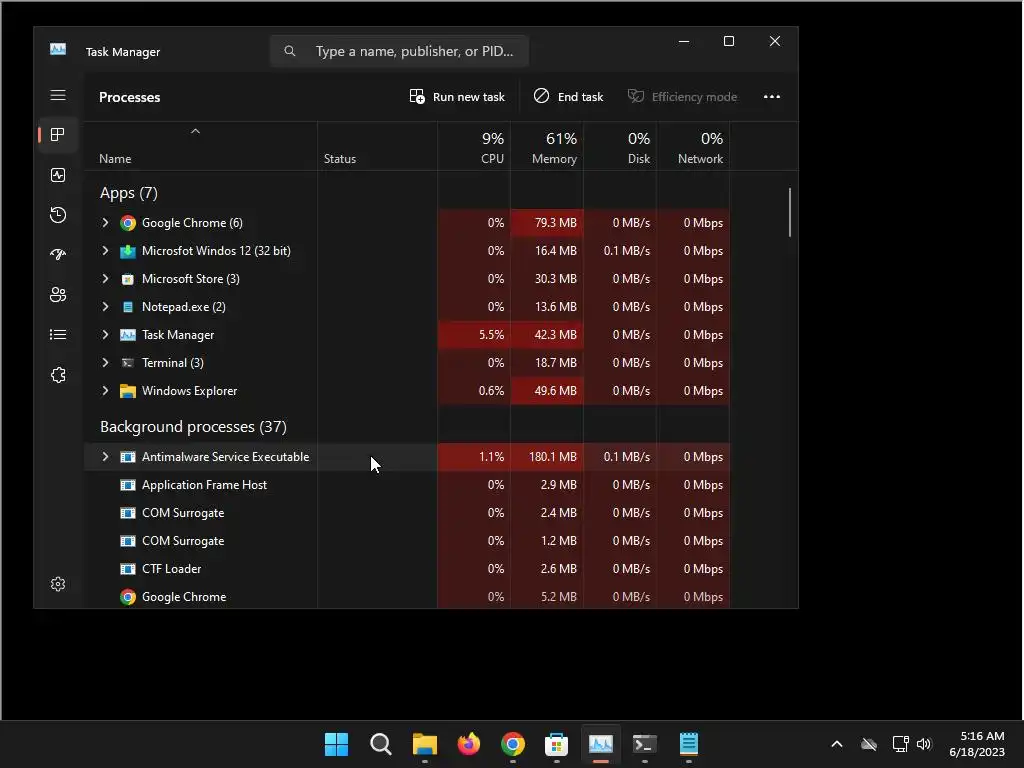1024x768 pixels.
Task: Open File Explorer from the taskbar
Action: coord(424,744)
